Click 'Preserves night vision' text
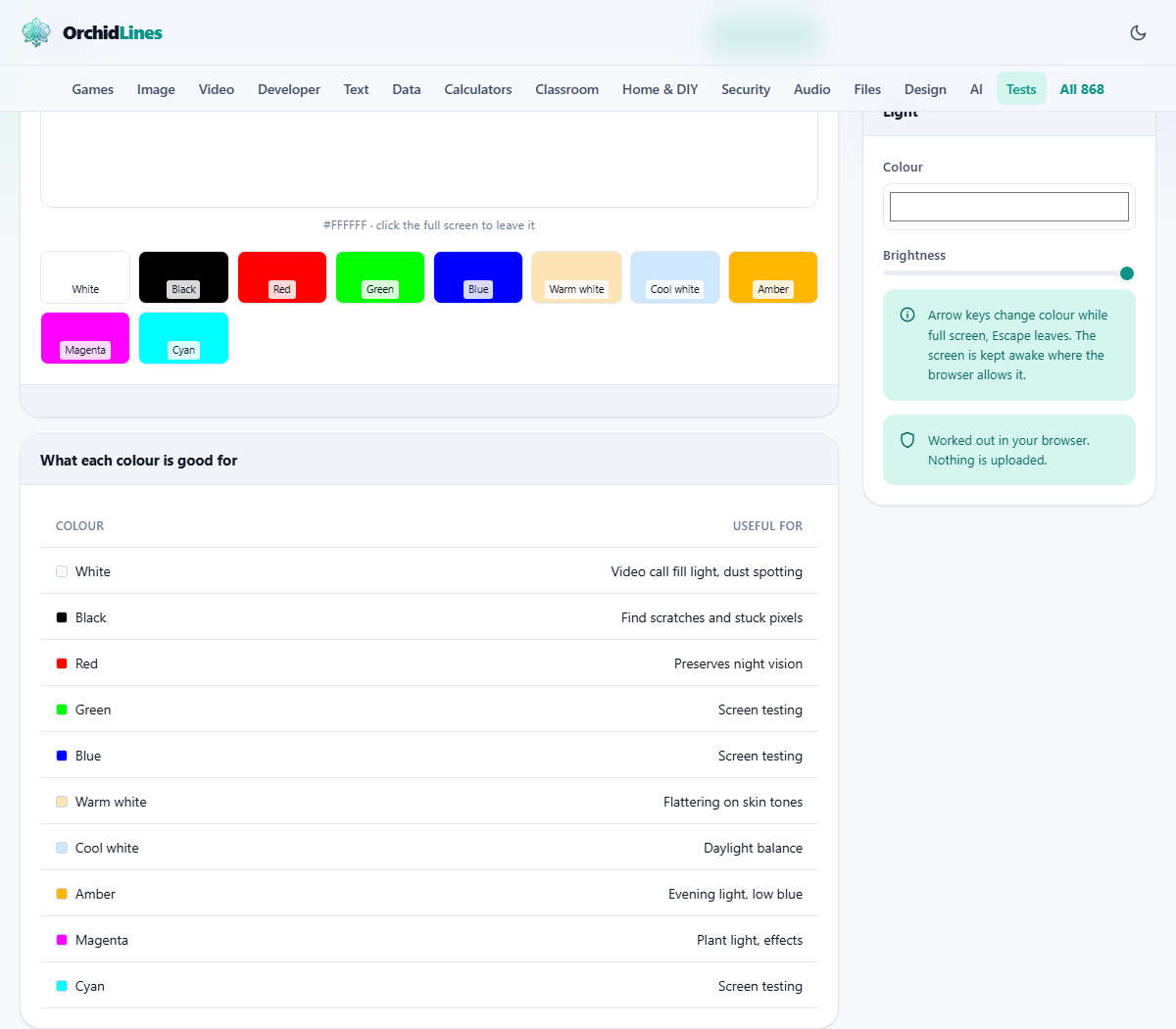This screenshot has width=1176, height=1029. [x=738, y=663]
